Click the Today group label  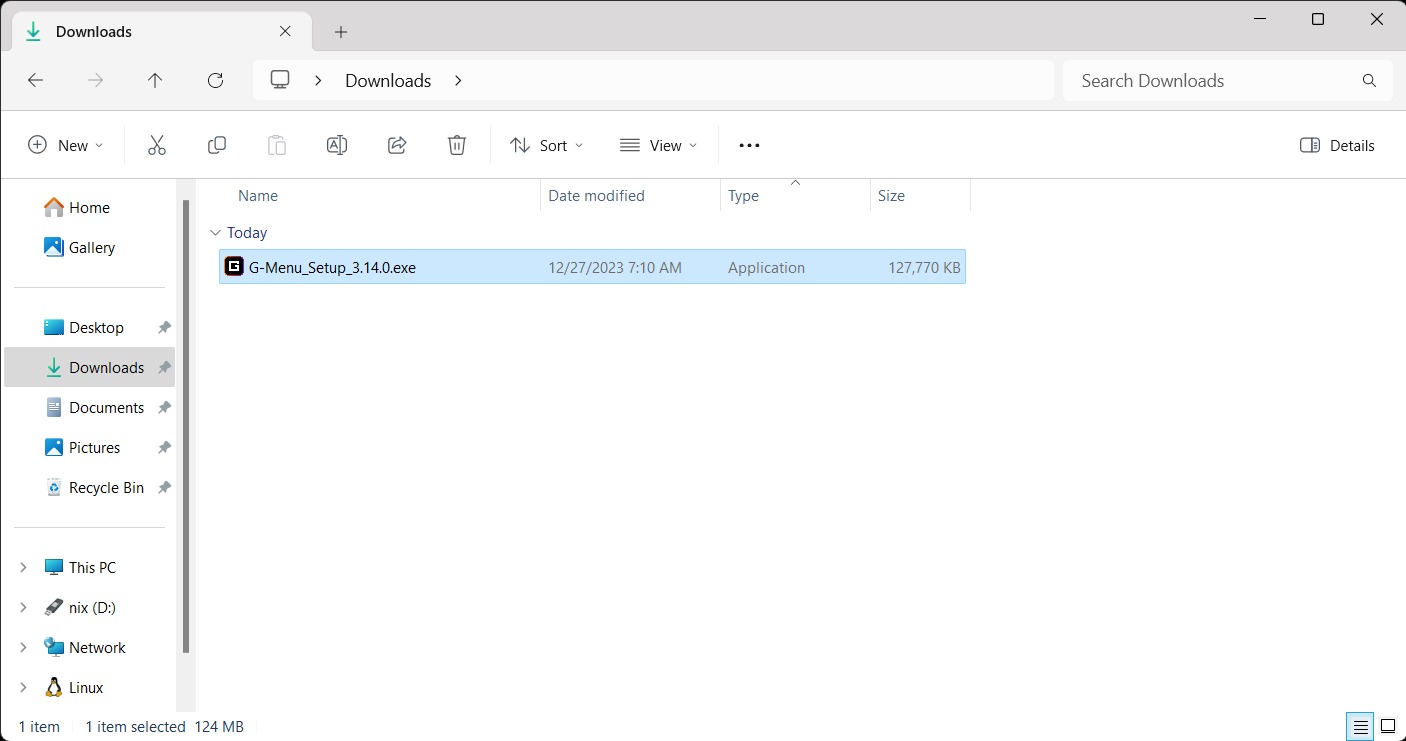pyautogui.click(x=247, y=232)
